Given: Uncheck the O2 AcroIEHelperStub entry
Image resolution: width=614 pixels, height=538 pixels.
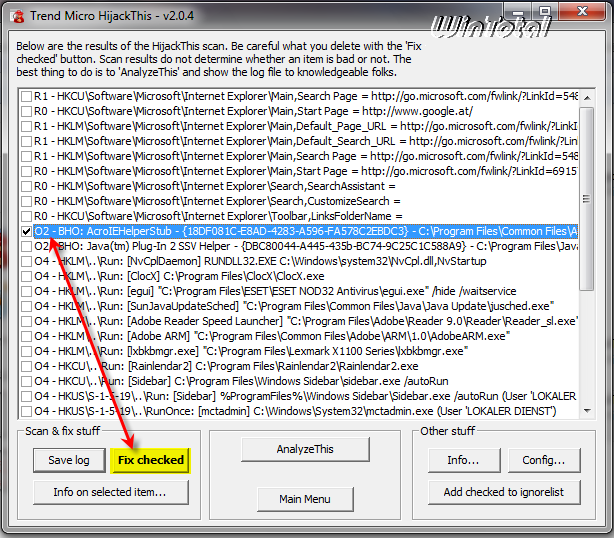Looking at the screenshot, I should pyautogui.click(x=26, y=231).
